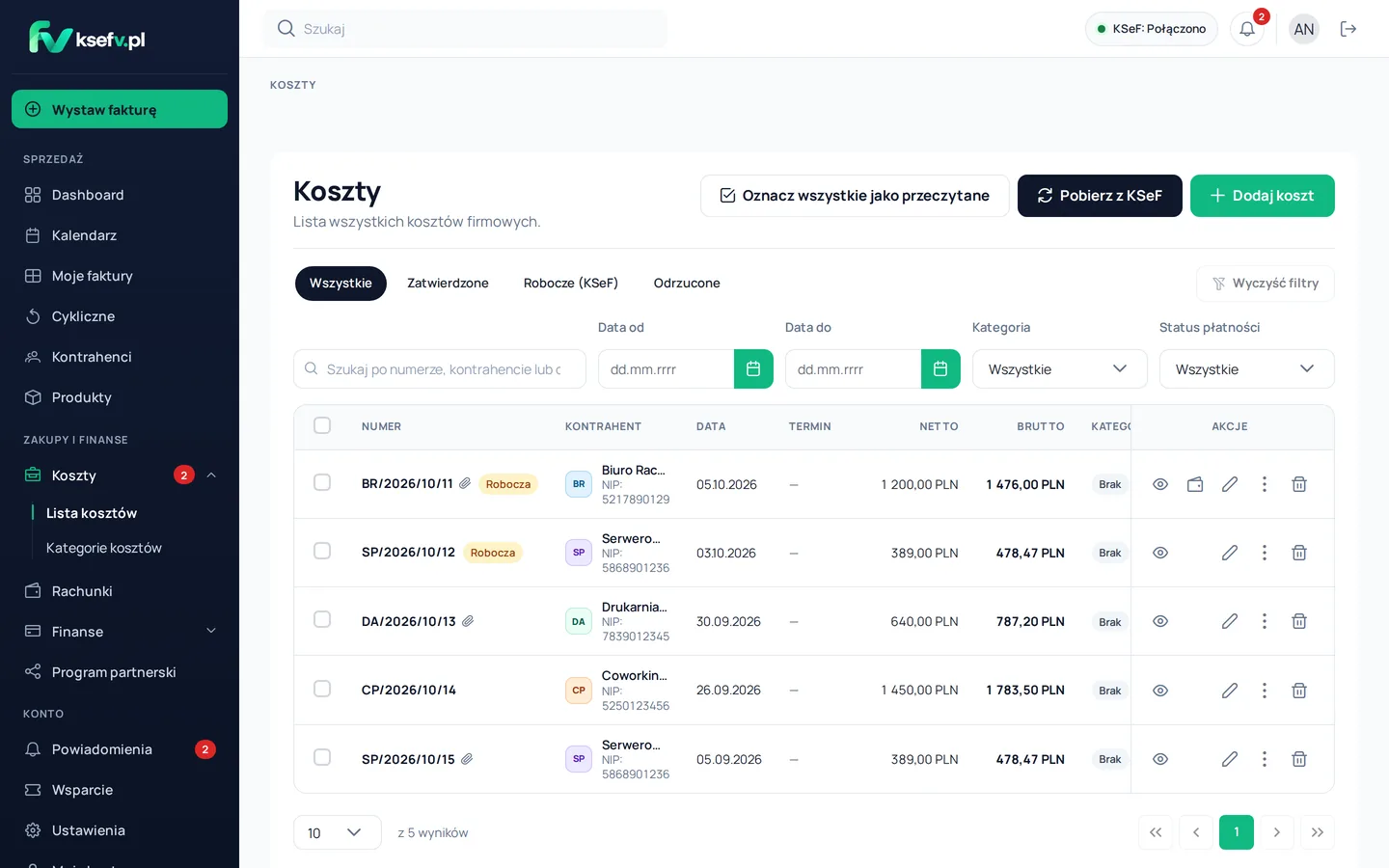
Task: Edit cost SP/2026/10/12 with pencil icon
Action: click(1230, 553)
